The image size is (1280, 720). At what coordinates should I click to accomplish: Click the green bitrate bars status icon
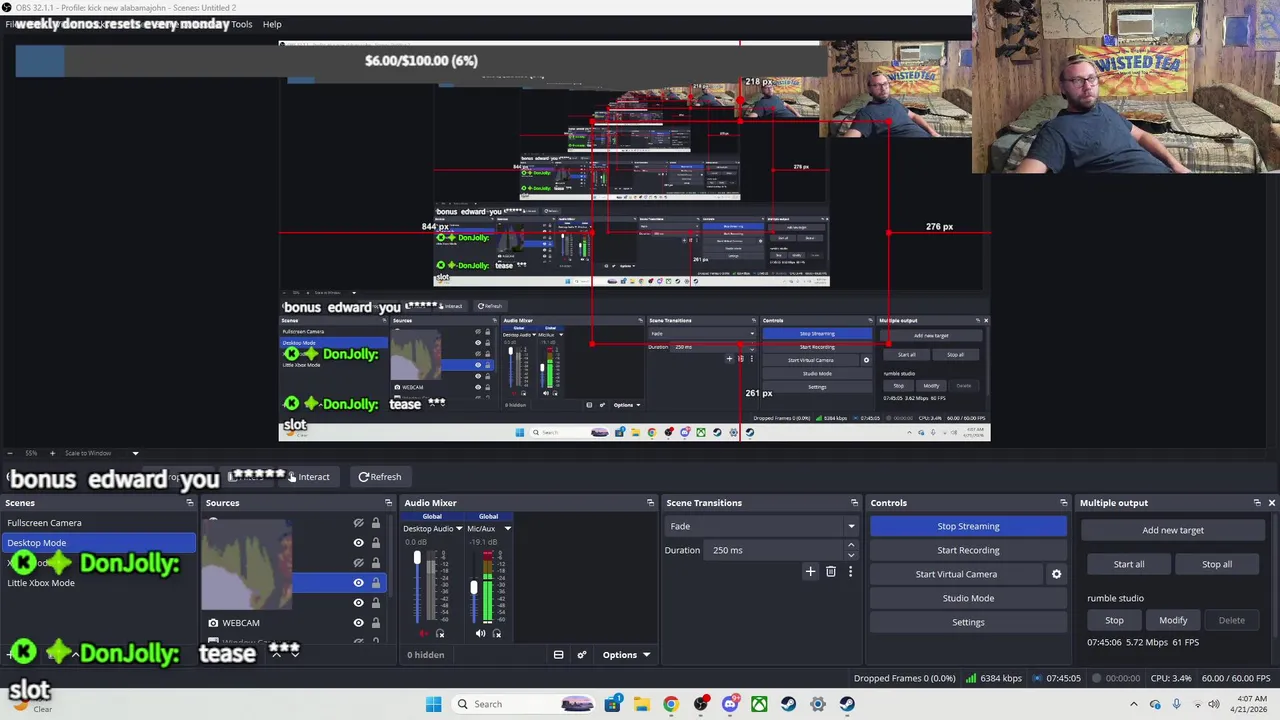[970, 678]
